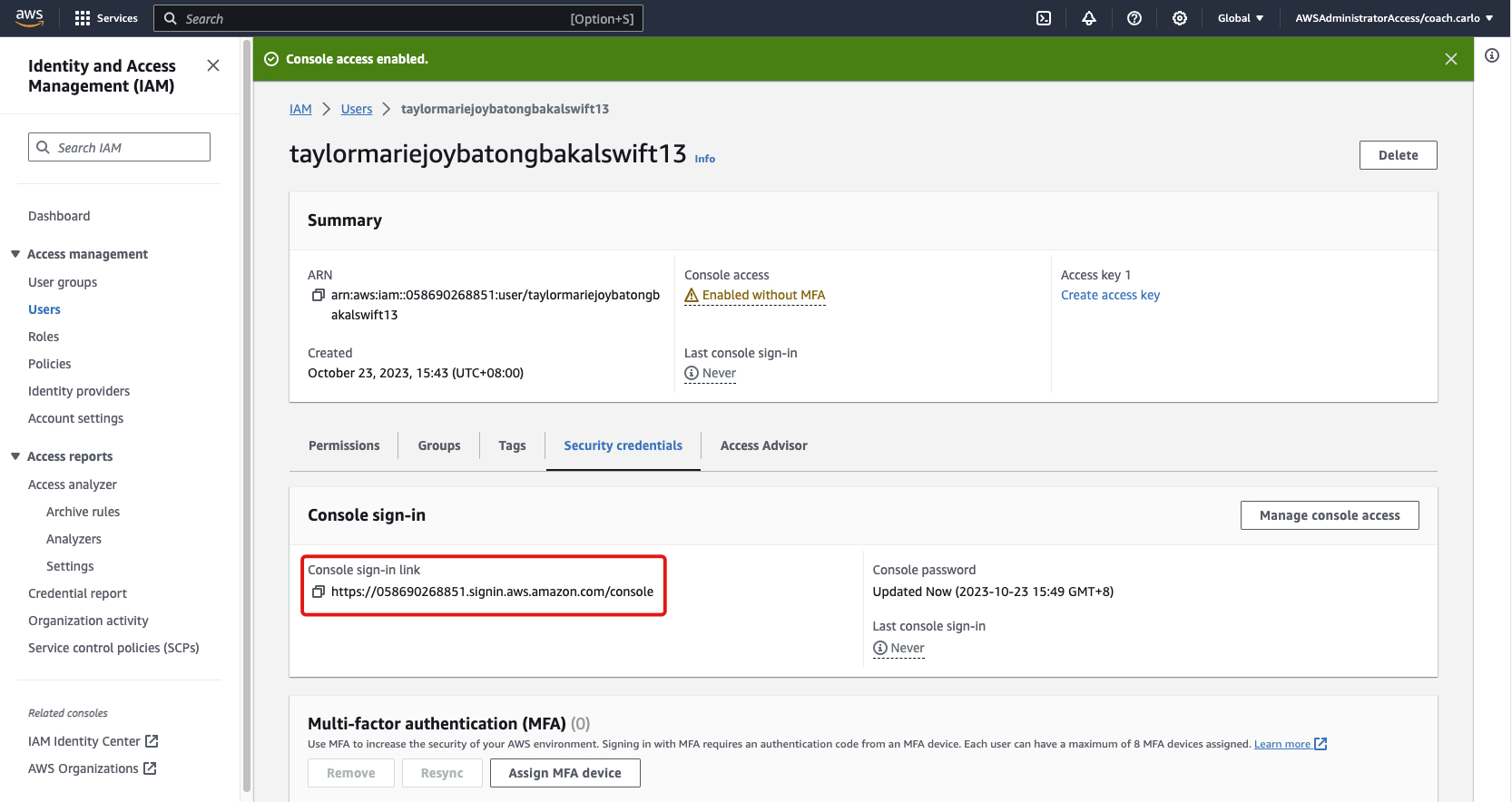Click the Assign MFA device button
The image size is (1512, 802).
coord(565,773)
